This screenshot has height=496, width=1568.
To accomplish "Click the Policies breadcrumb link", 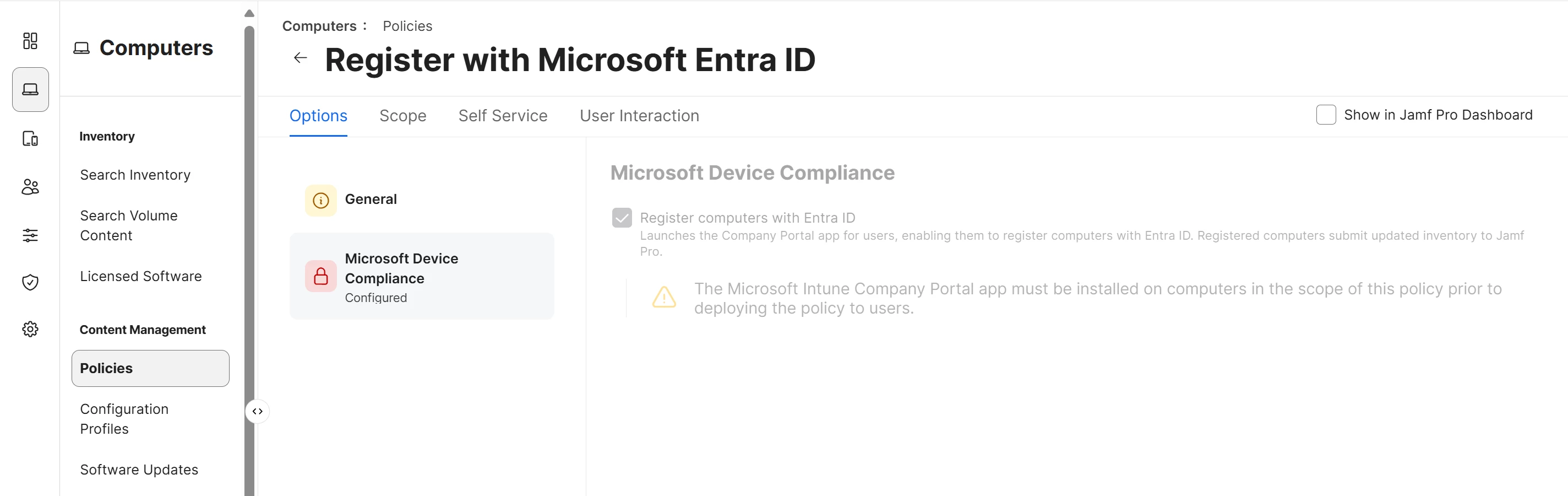I will click(407, 26).
